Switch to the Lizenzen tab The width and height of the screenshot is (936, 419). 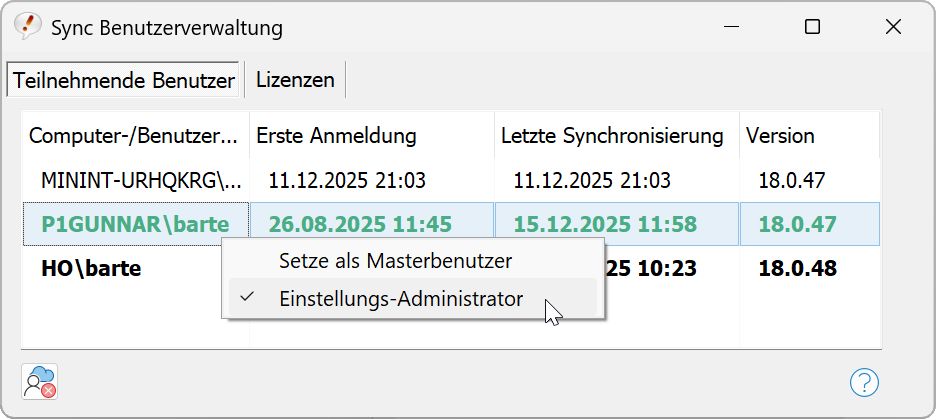pyautogui.click(x=295, y=80)
